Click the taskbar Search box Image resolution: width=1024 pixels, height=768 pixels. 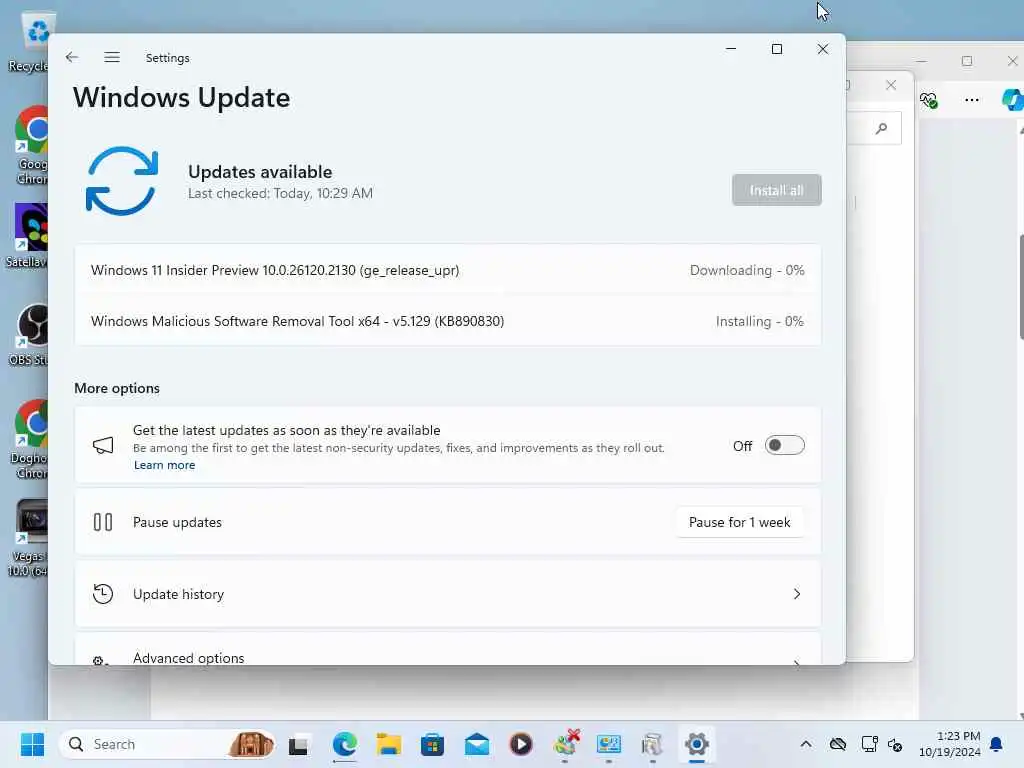click(167, 744)
